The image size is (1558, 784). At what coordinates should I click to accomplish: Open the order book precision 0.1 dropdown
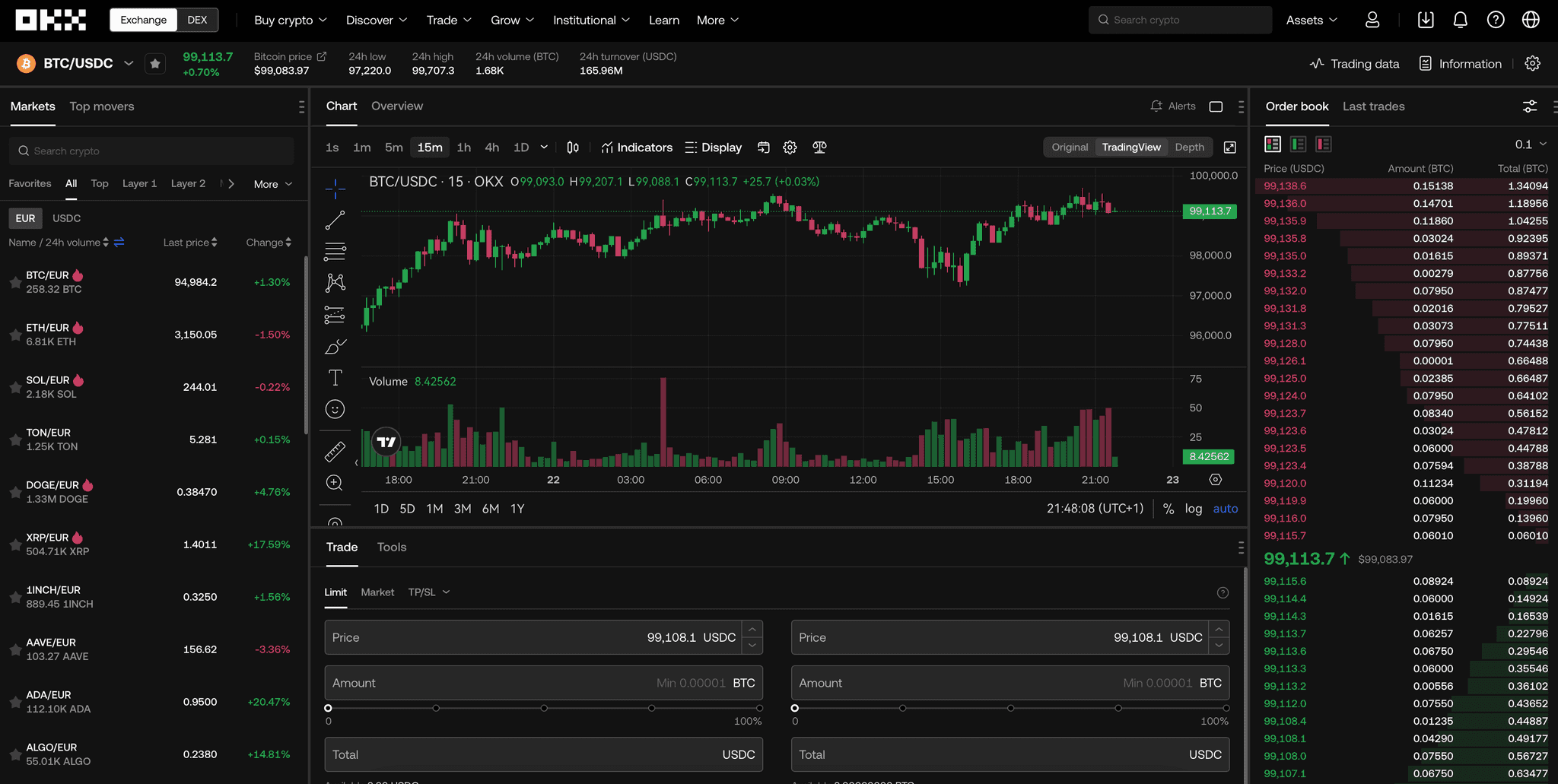coord(1528,144)
